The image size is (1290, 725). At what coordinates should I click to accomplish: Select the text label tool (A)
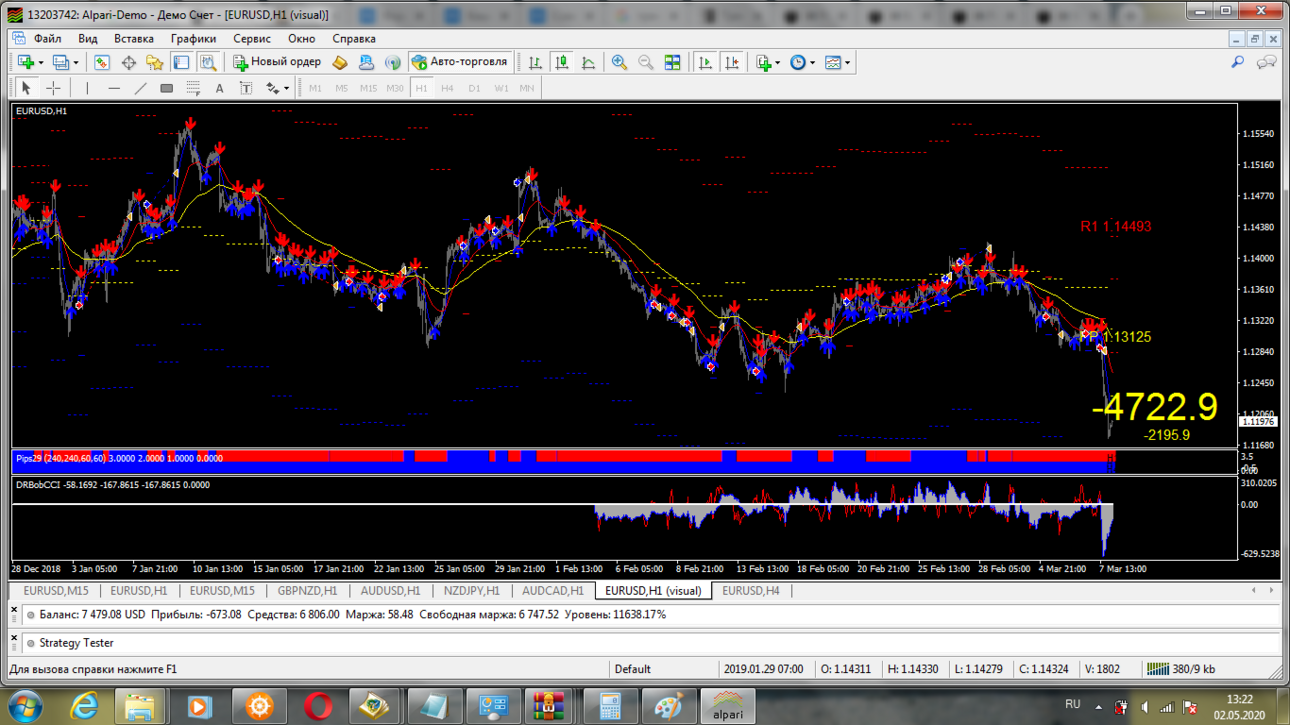tap(219, 88)
